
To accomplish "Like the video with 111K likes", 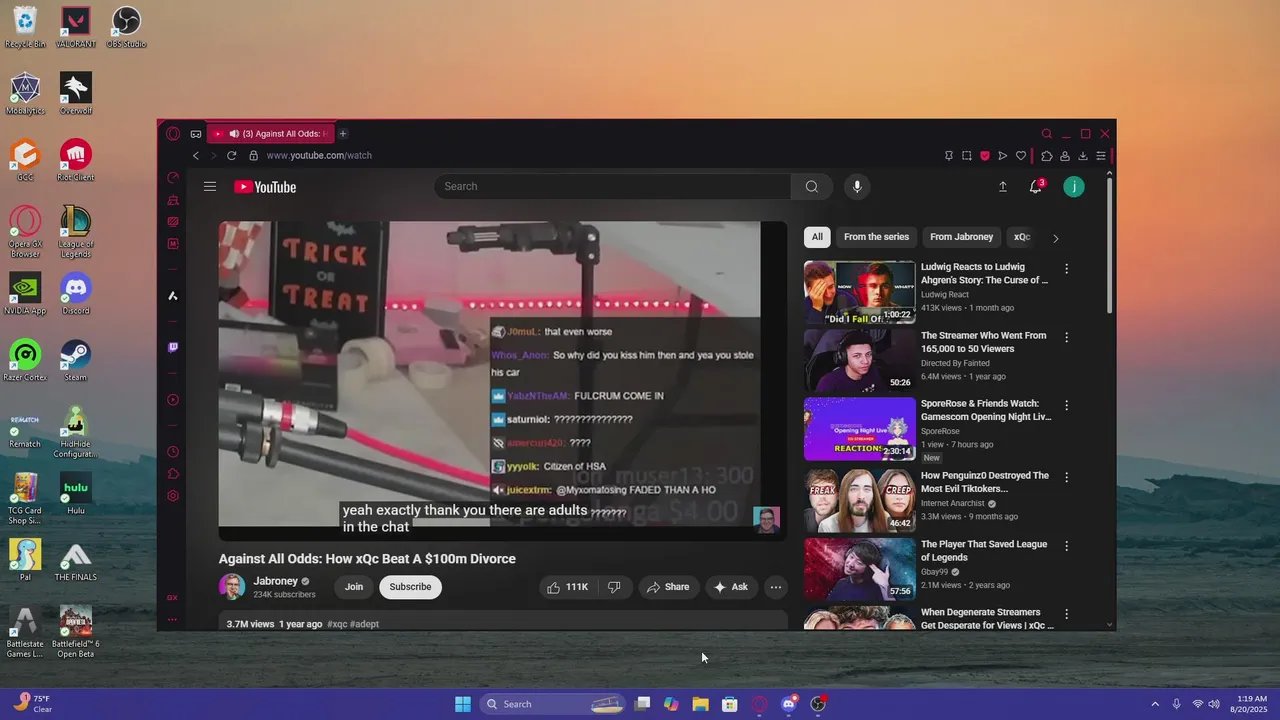I will coord(567,587).
